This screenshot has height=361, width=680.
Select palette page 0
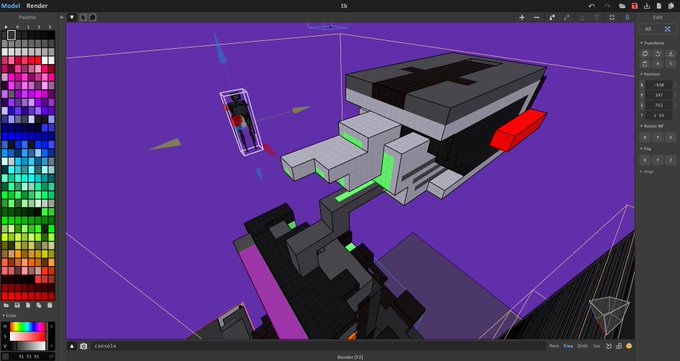coord(17,27)
